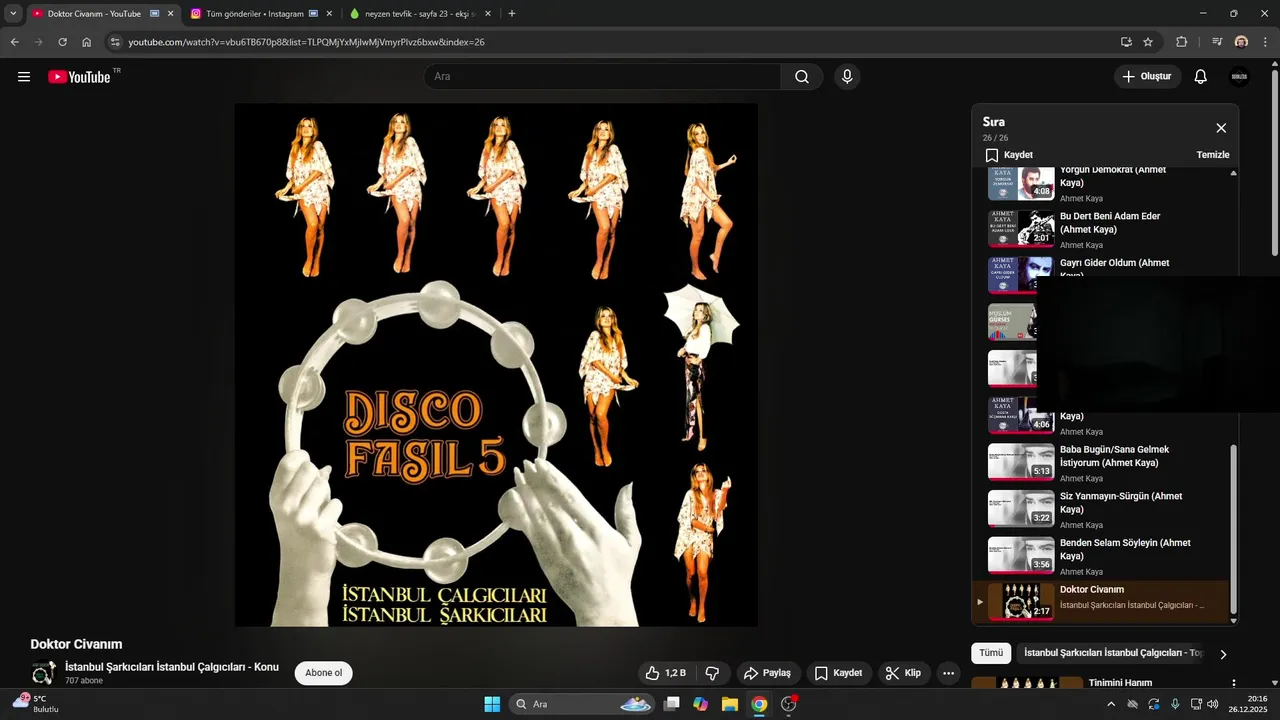This screenshot has width=1280, height=720.
Task: Select the İstanbul Şarkıcıları İstanbul Çalgıcıları chip
Action: coord(1112,653)
